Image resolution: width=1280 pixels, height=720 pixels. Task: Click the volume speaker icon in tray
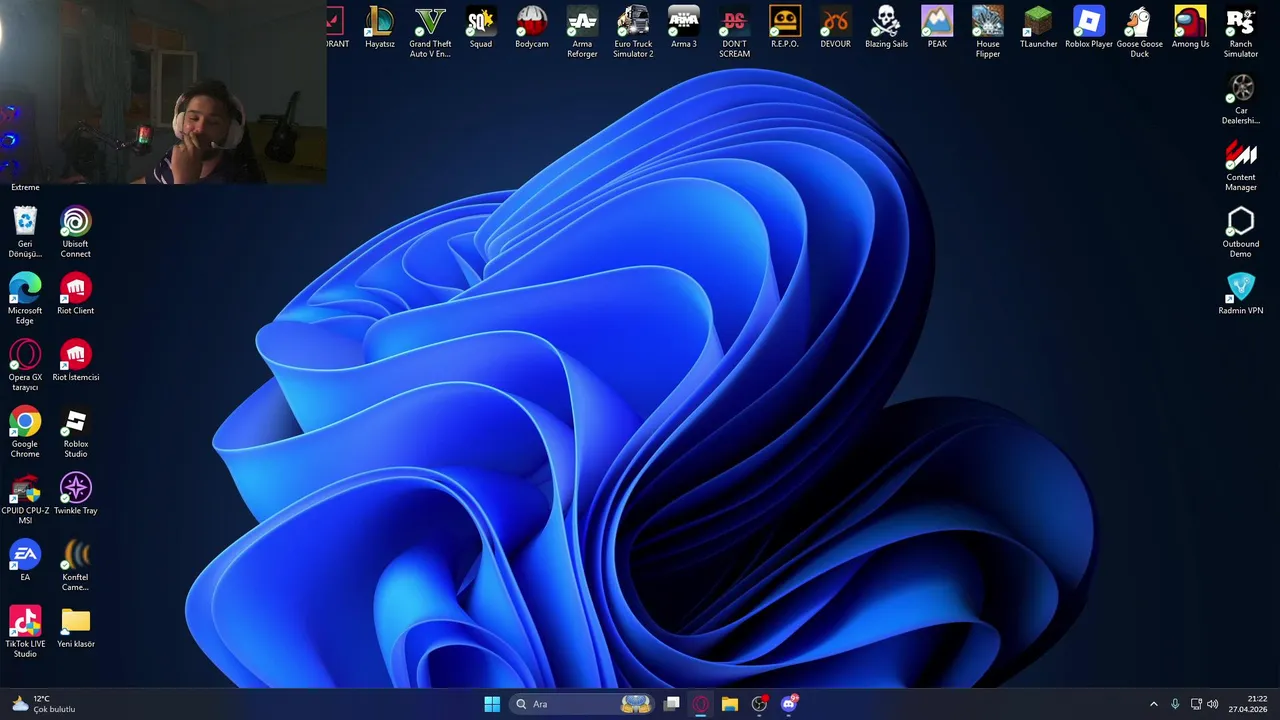click(1213, 704)
